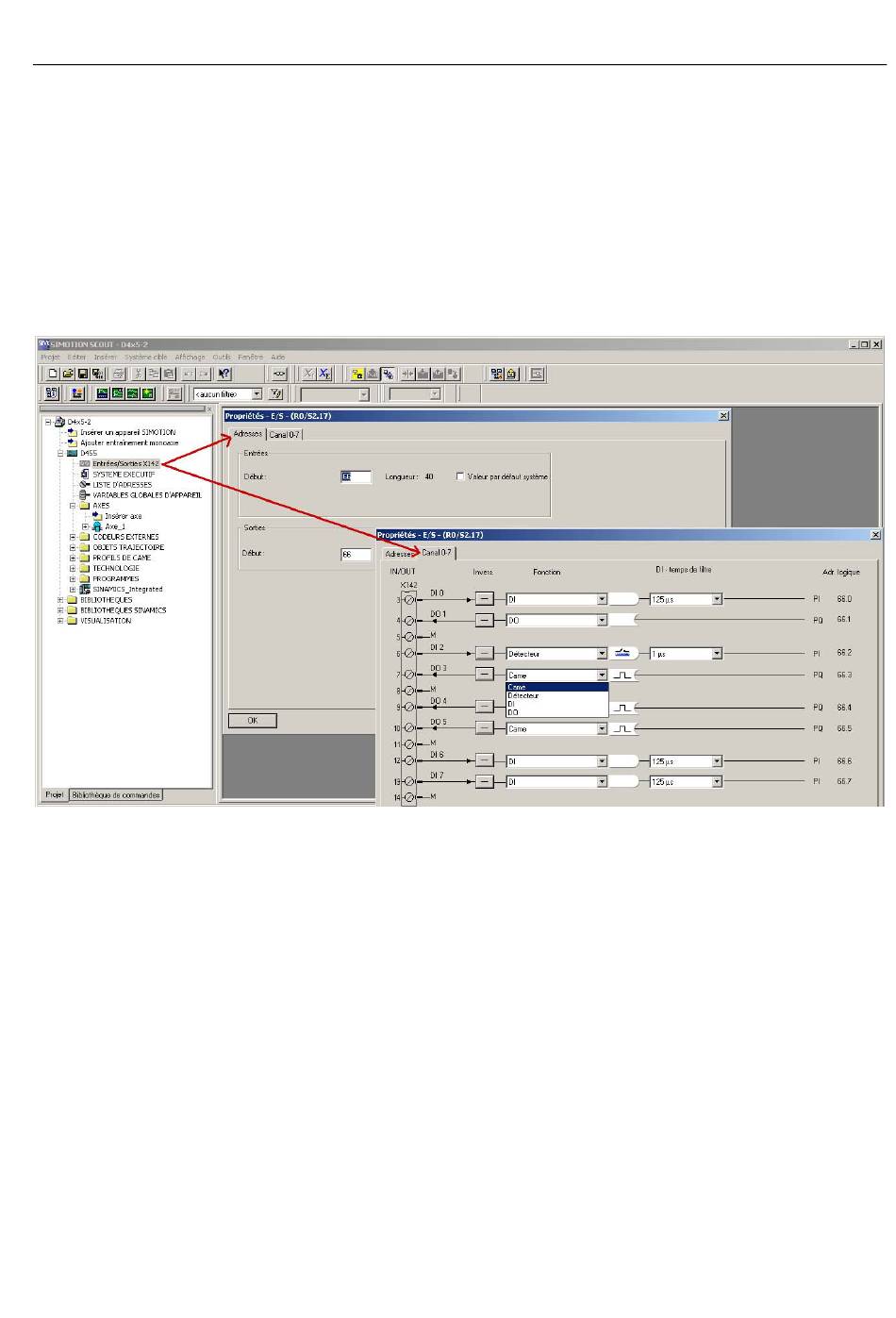Screen dimensions: 896x1318
Task: Toggle the Invers. button for DI 7
Action: click(x=484, y=781)
